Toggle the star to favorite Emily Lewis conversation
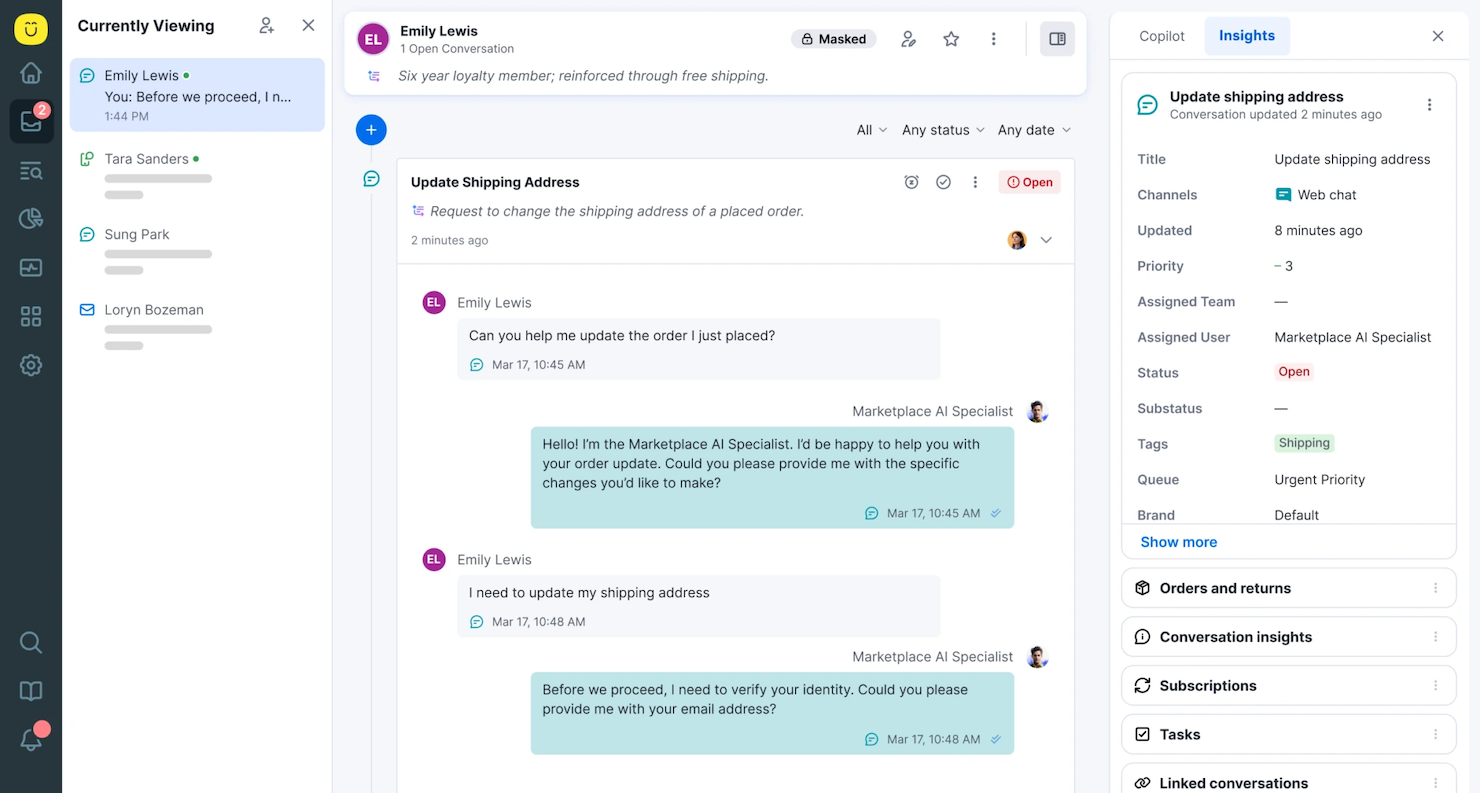Image resolution: width=1480 pixels, height=793 pixels. point(950,38)
